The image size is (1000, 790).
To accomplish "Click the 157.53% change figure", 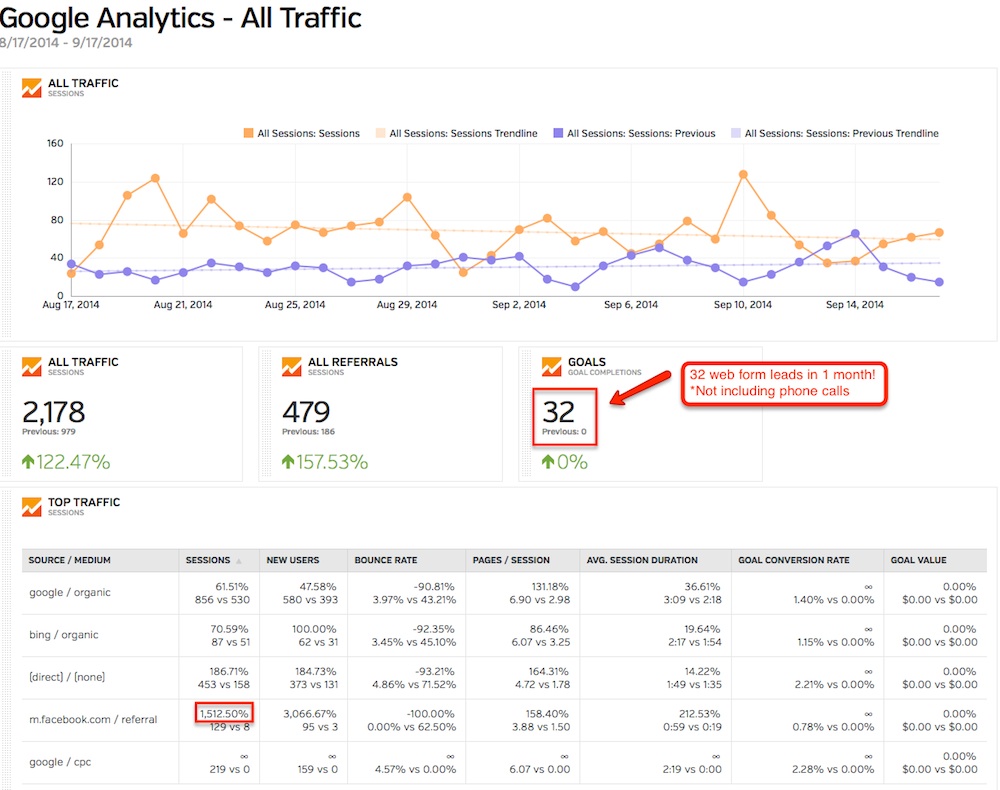I will [332, 462].
